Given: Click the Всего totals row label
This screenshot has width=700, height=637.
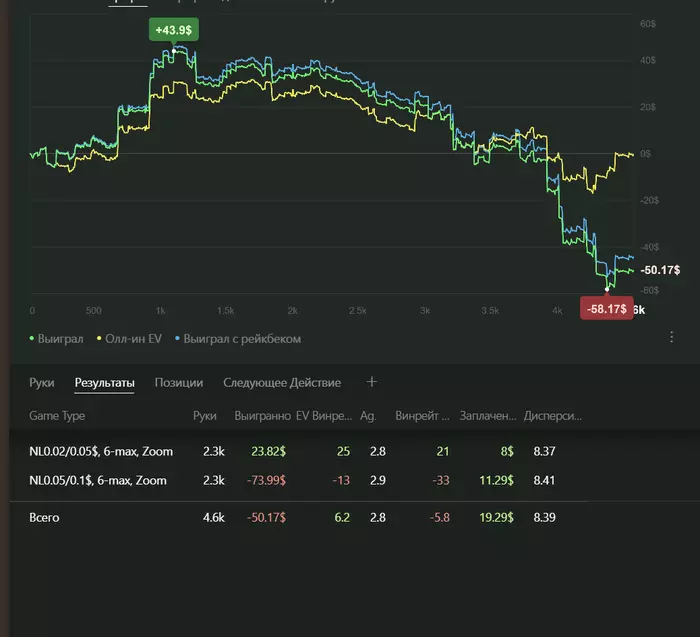Looking at the screenshot, I should 44,517.
